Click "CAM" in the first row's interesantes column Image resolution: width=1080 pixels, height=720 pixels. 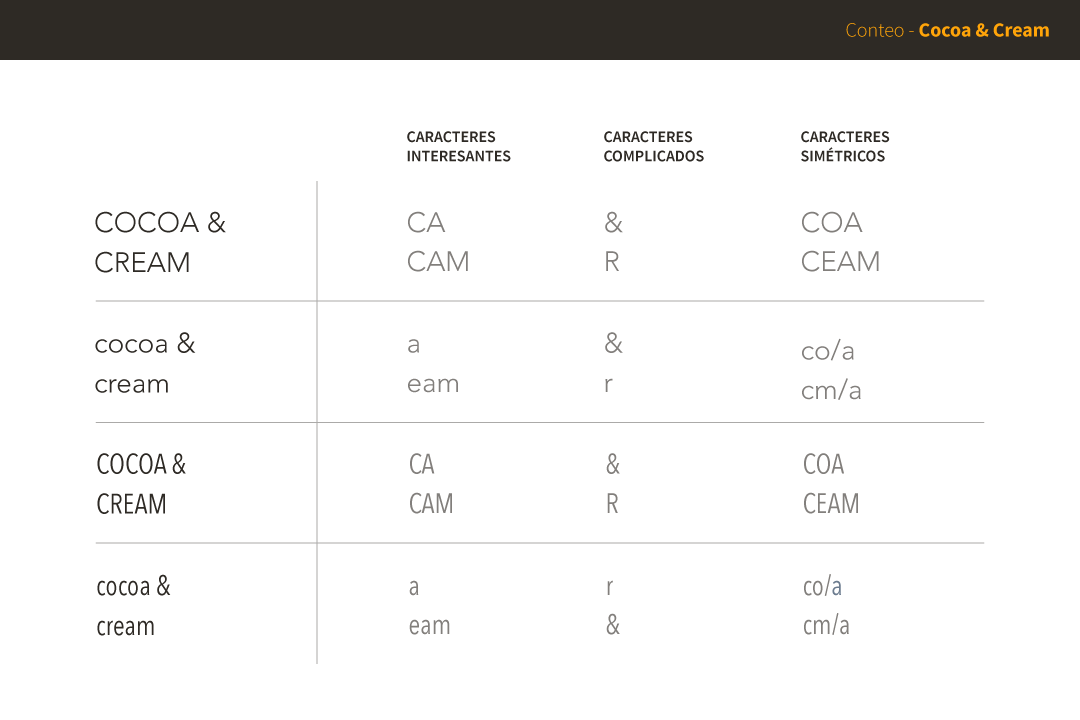pos(438,262)
